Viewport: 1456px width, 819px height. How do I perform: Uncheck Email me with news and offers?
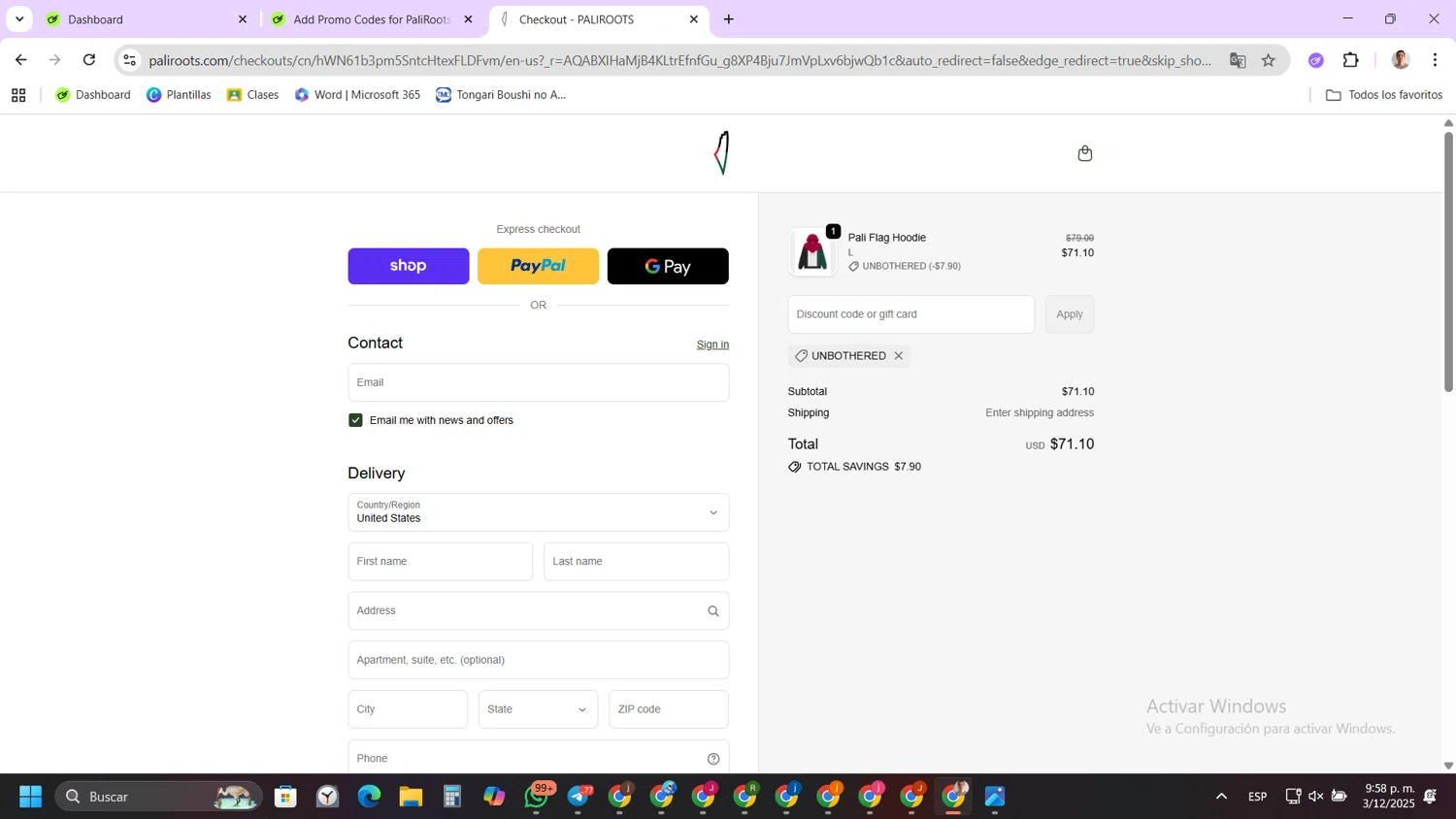[x=355, y=420]
